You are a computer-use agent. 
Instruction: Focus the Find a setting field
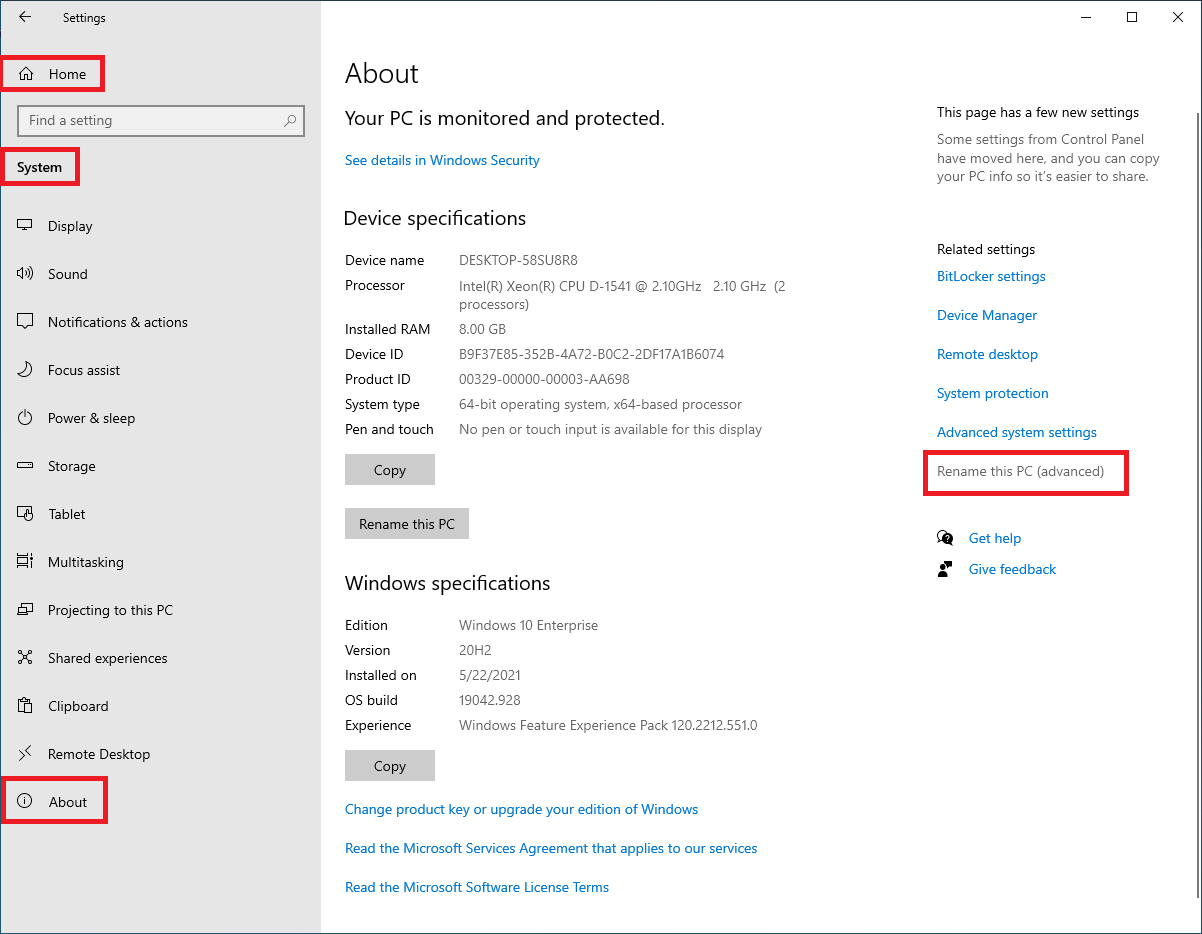[150, 121]
